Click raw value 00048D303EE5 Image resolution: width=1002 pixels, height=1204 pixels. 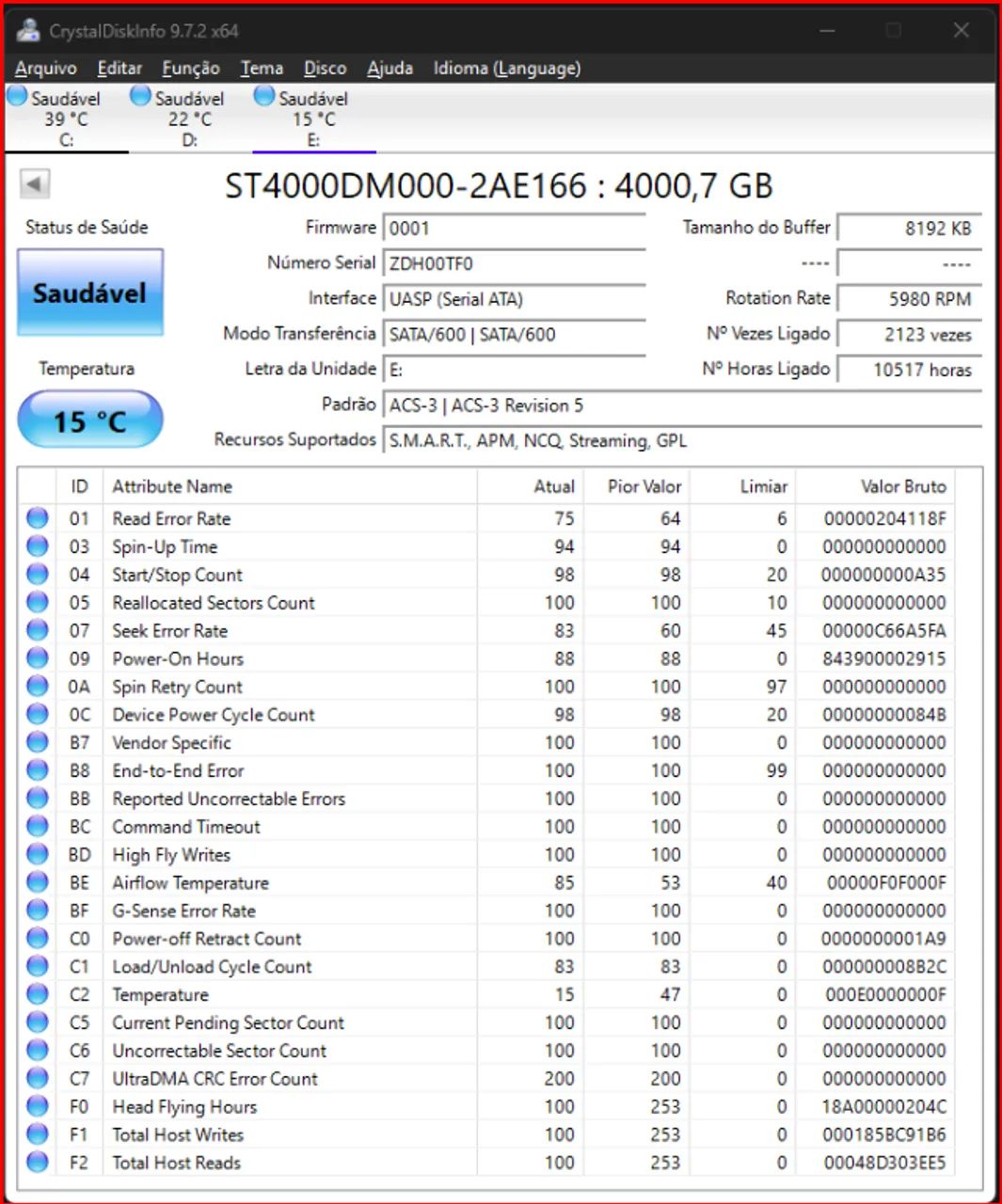885,1163
